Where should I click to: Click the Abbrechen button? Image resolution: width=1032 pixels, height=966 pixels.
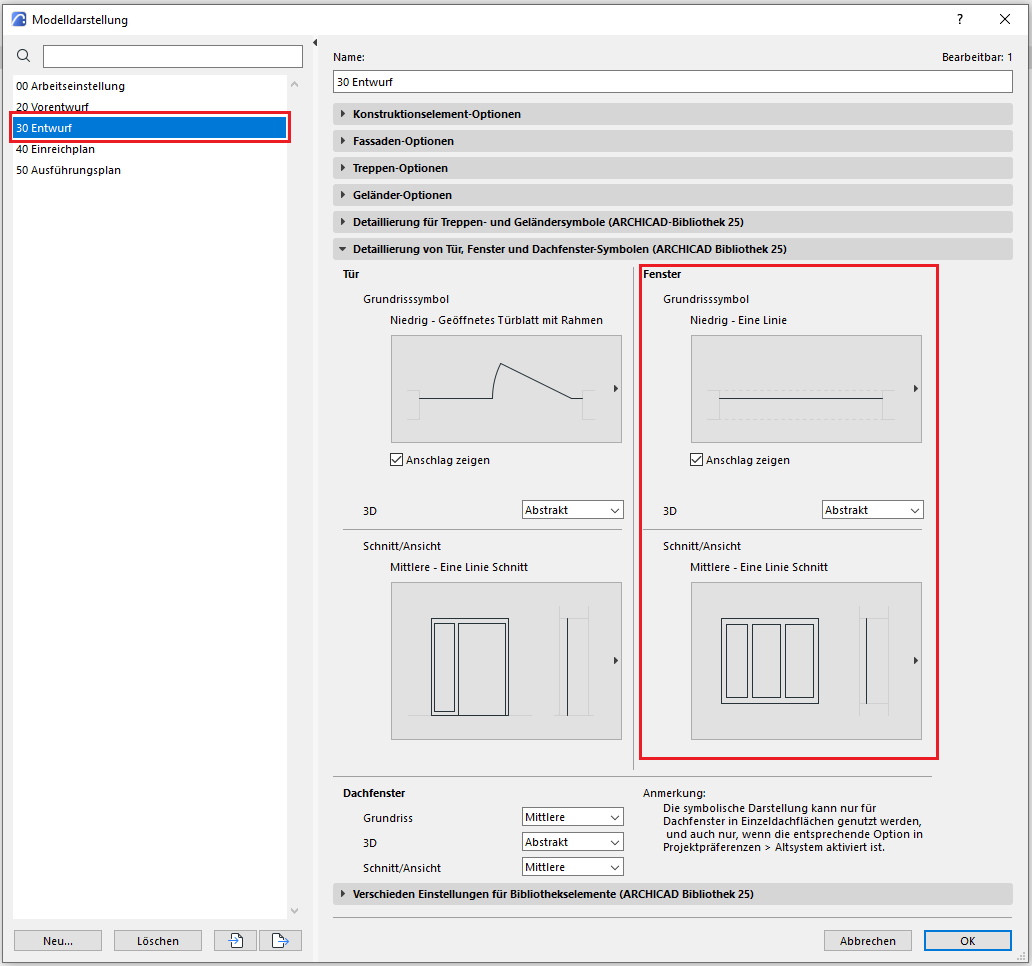867,940
